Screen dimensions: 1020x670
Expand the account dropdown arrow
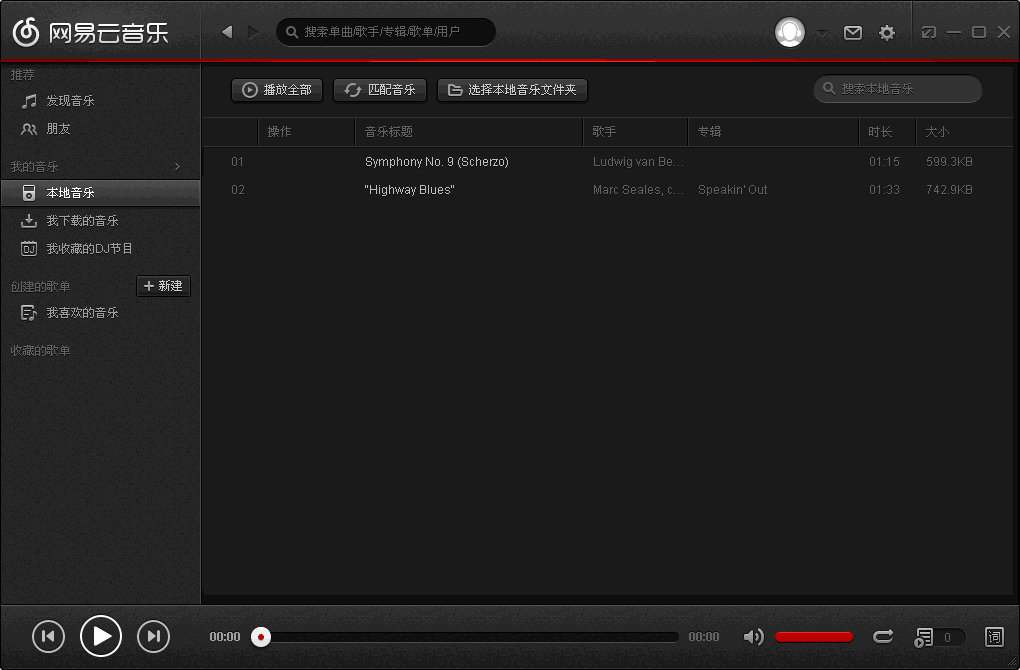click(822, 33)
